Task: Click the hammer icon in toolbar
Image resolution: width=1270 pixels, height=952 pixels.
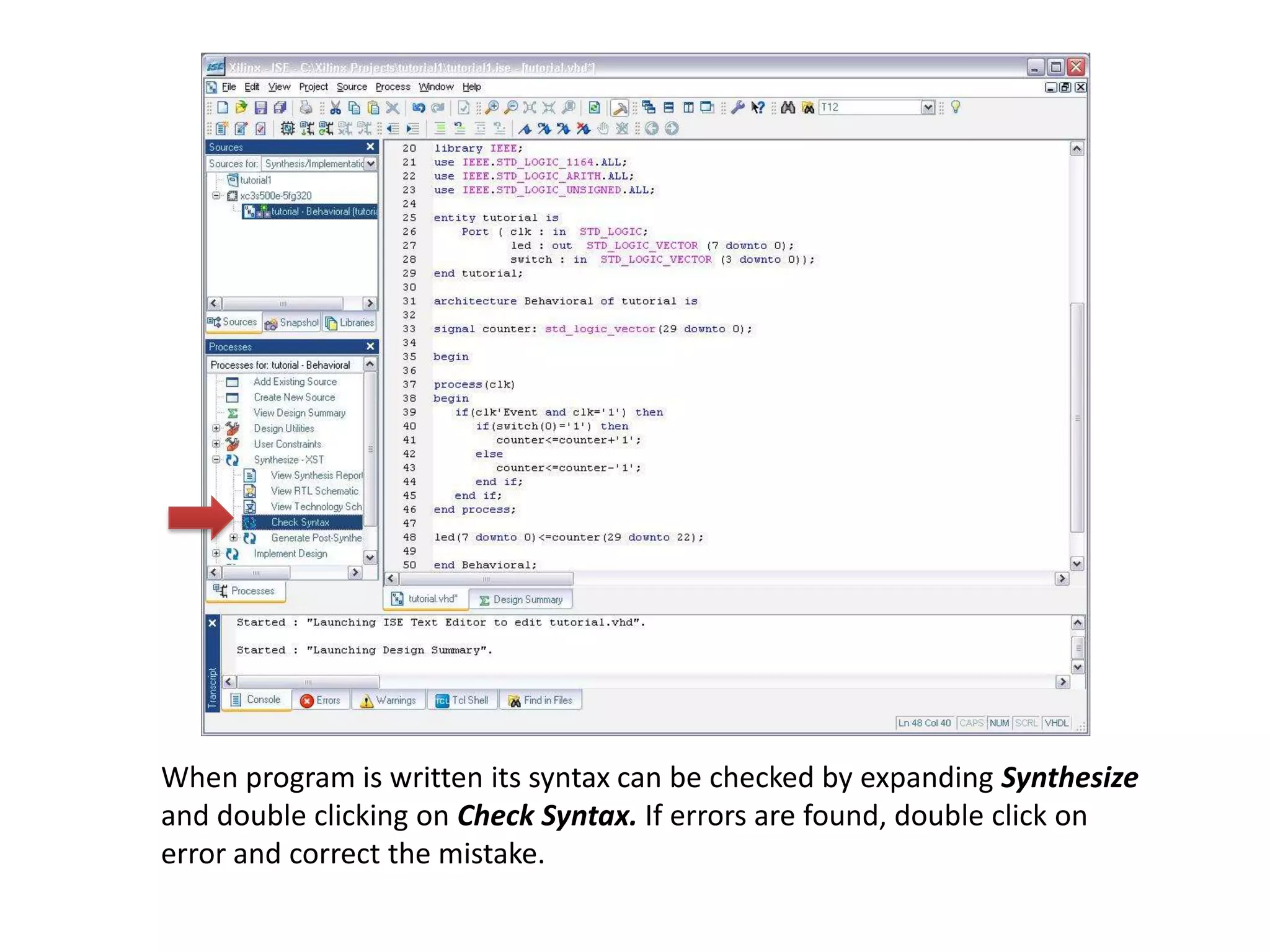Action: coord(619,108)
